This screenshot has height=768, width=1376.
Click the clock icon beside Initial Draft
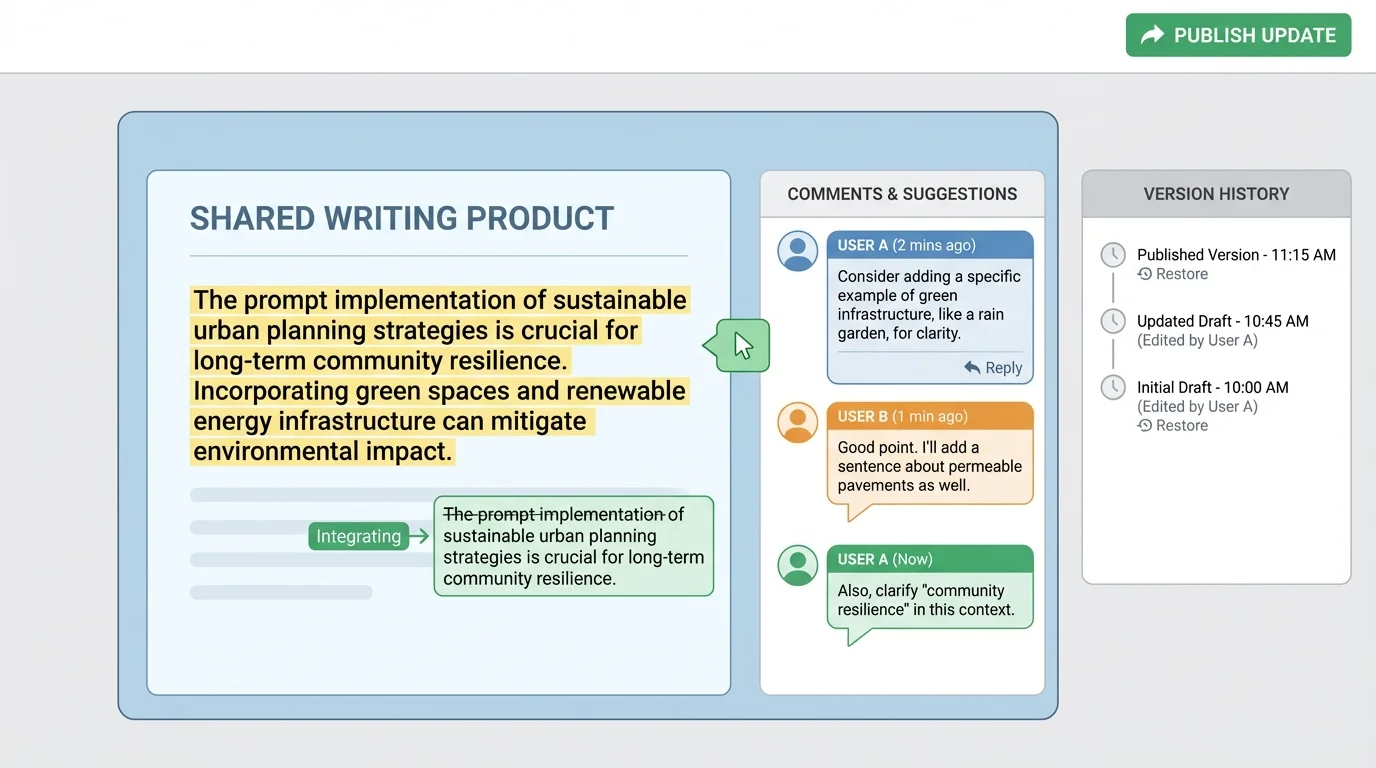click(x=1112, y=387)
